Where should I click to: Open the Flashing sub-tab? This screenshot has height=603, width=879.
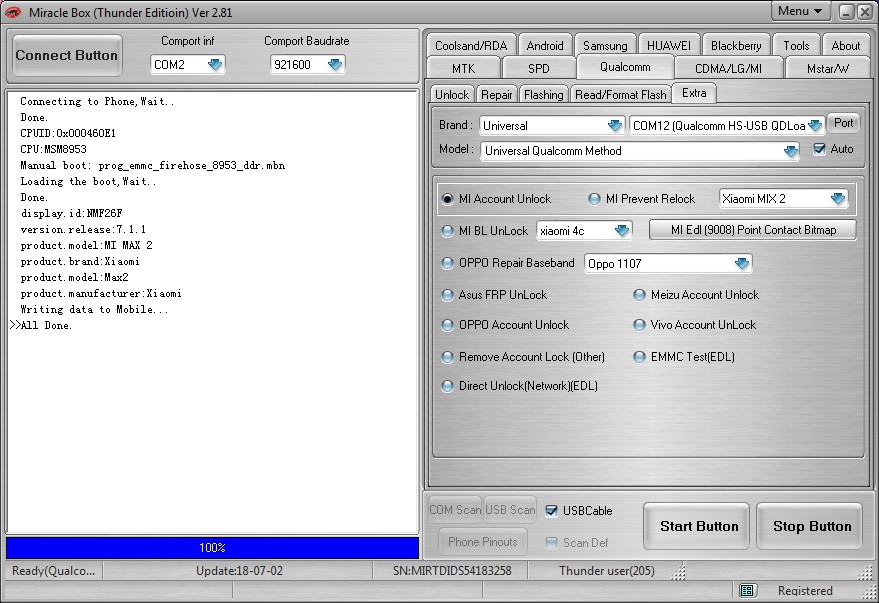point(543,94)
